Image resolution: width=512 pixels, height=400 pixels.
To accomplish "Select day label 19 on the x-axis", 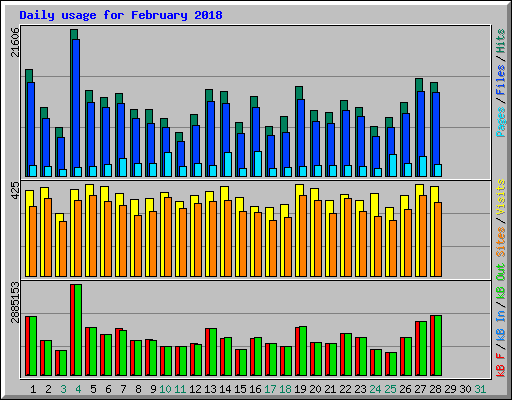I will pos(300,389).
